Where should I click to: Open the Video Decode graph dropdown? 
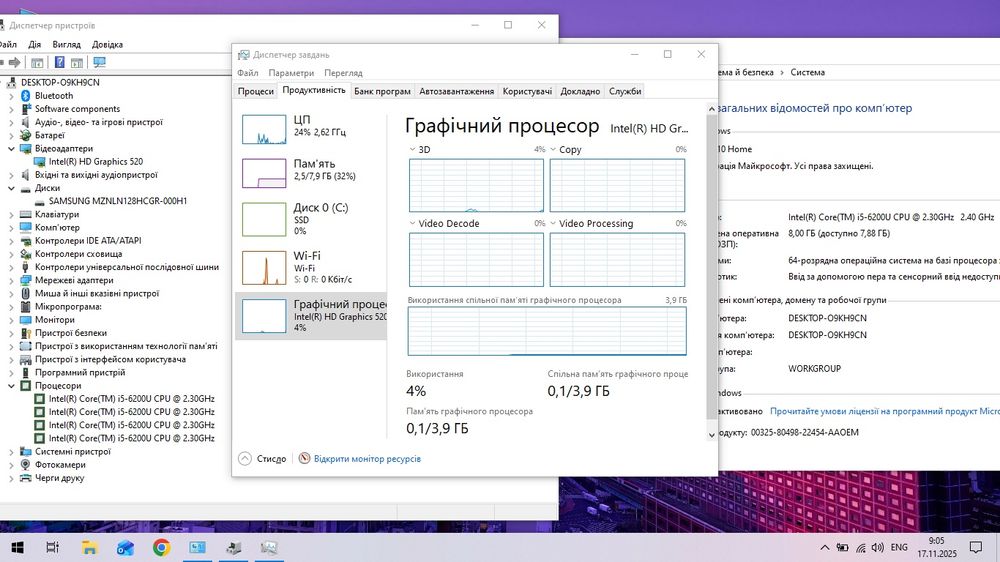(x=413, y=223)
